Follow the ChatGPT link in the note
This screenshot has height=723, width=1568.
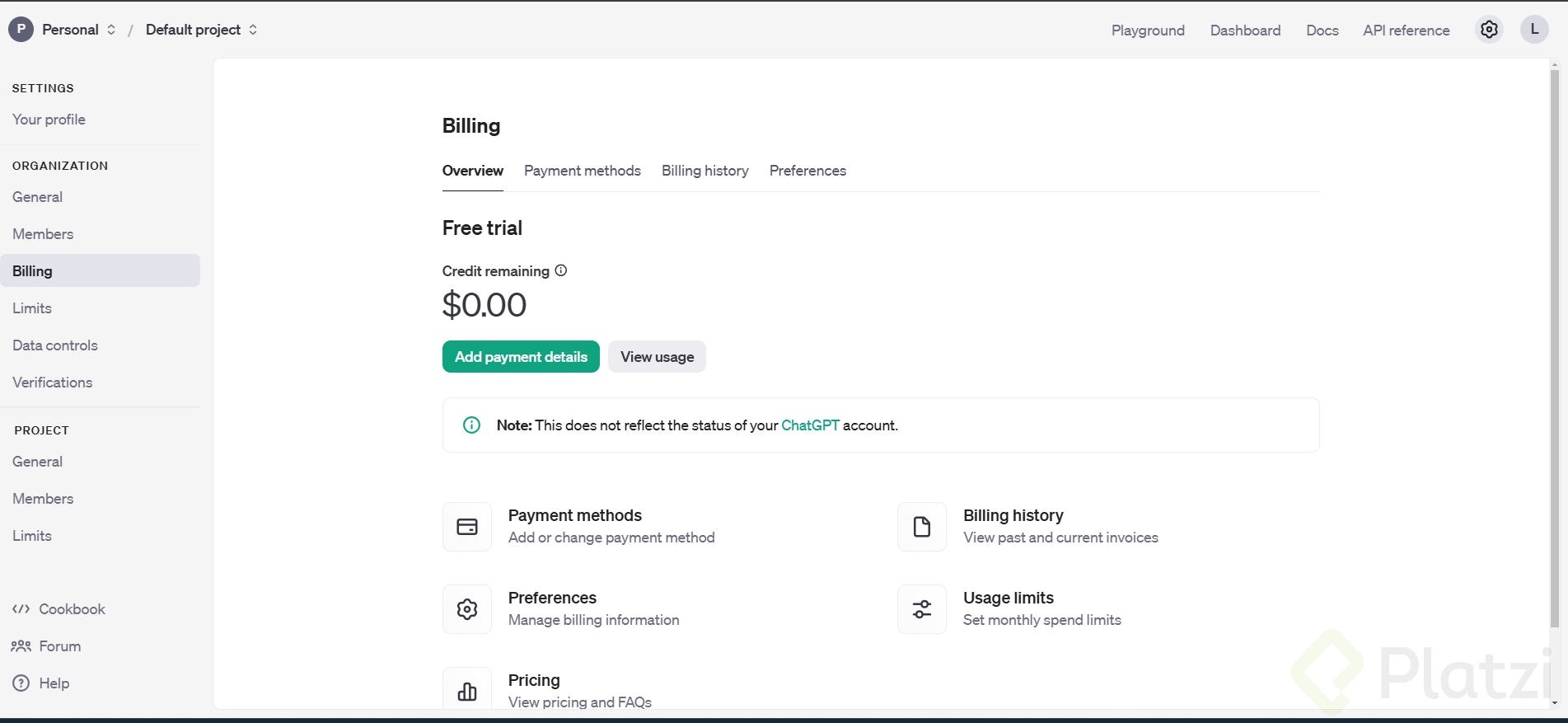810,425
